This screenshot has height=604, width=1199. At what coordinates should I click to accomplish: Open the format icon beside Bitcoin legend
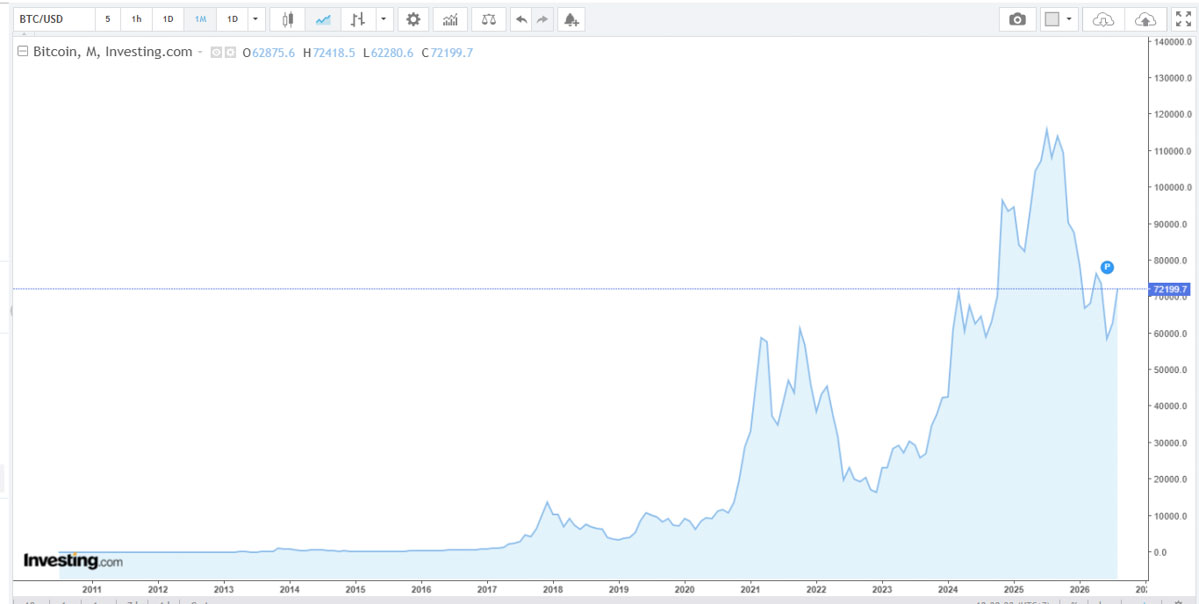(x=229, y=53)
